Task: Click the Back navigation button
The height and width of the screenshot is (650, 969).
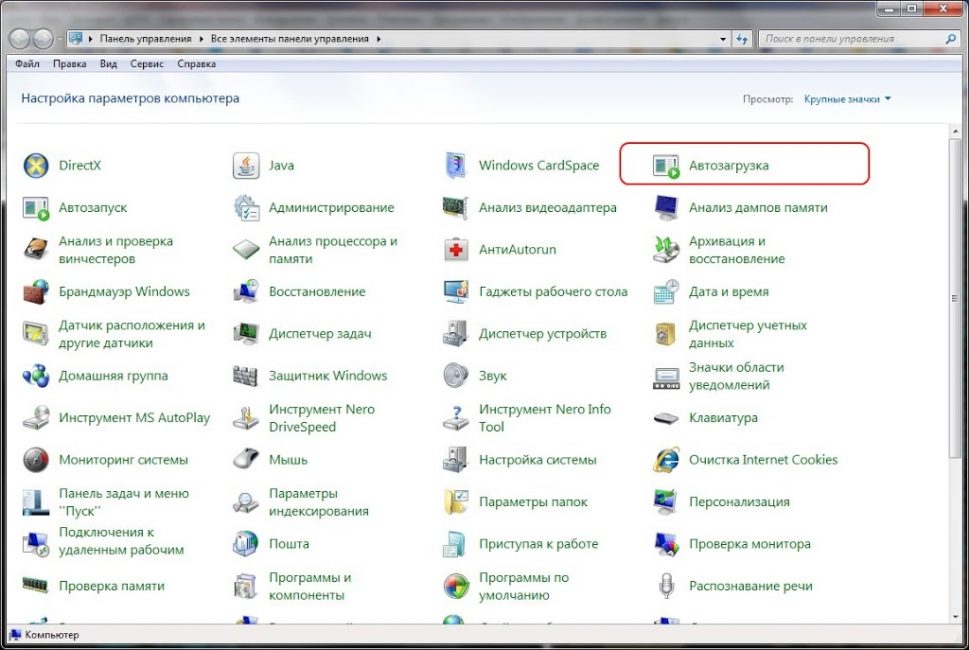Action: click(20, 39)
